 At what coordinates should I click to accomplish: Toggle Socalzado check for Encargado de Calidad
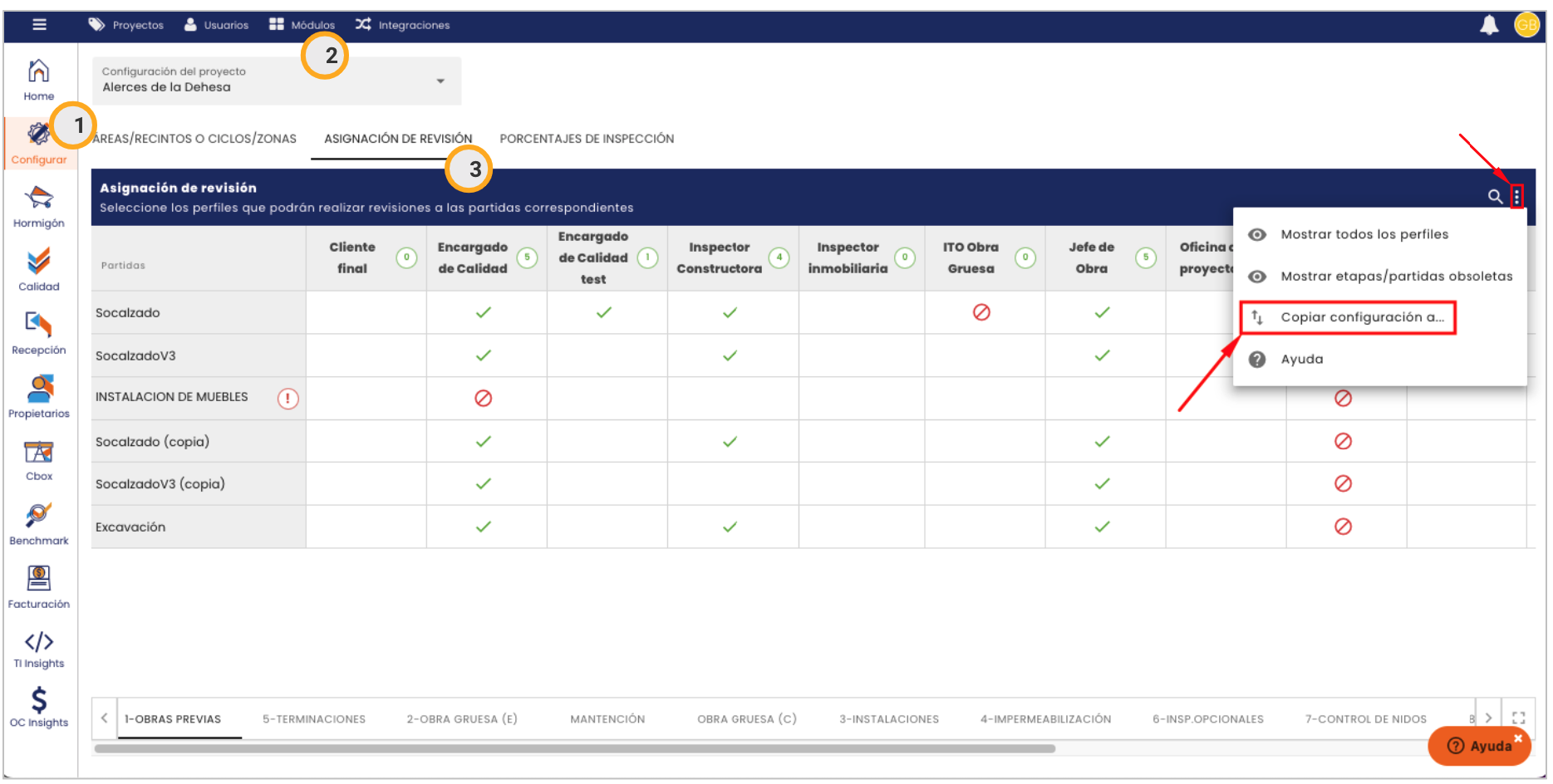(483, 313)
